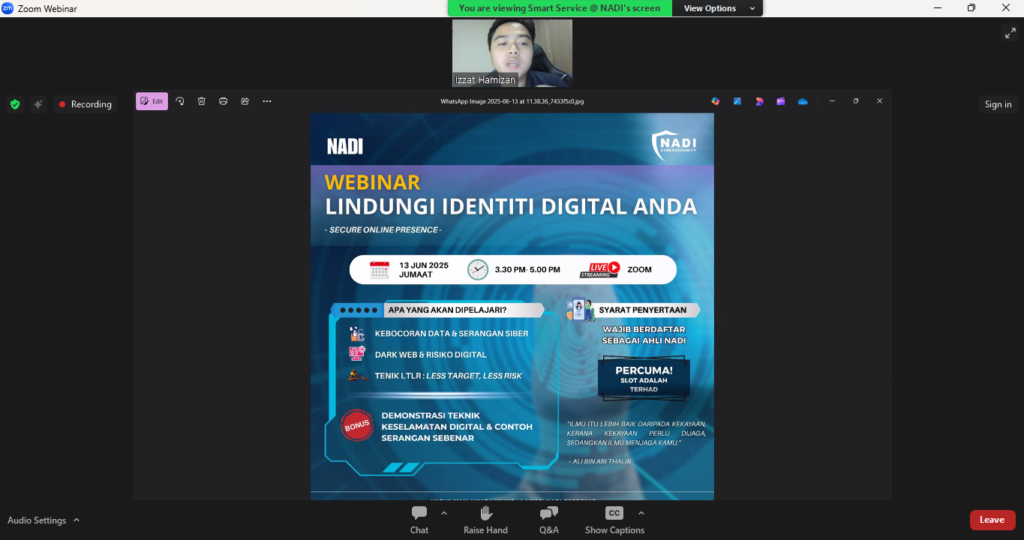Click 'APA YANG AKAN DIPELAJARI?' header
1024x540 pixels.
coord(447,310)
